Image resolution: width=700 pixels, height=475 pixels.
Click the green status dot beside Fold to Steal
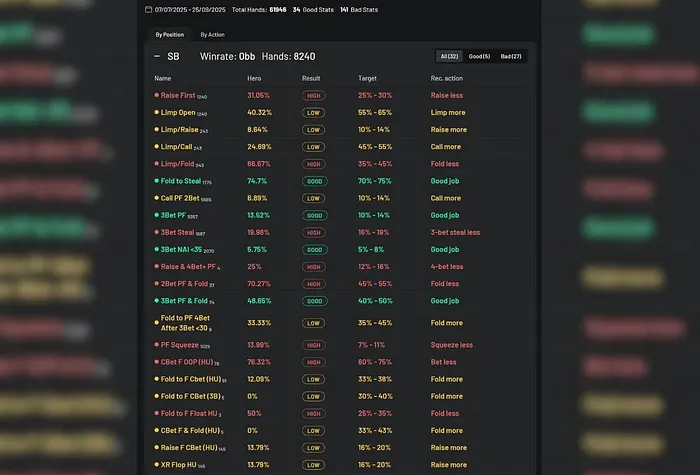point(156,180)
